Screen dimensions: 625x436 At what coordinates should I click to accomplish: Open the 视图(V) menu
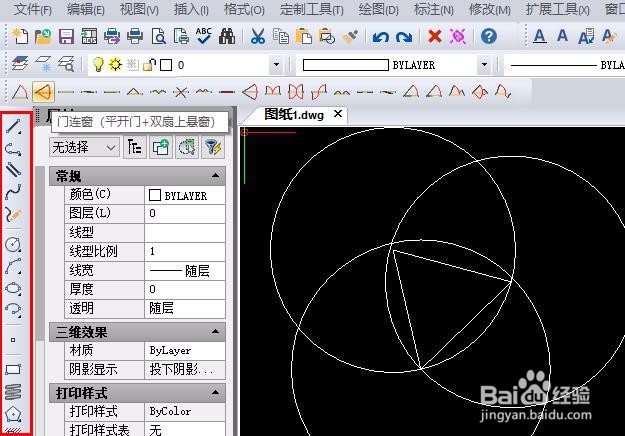pyautogui.click(x=139, y=9)
